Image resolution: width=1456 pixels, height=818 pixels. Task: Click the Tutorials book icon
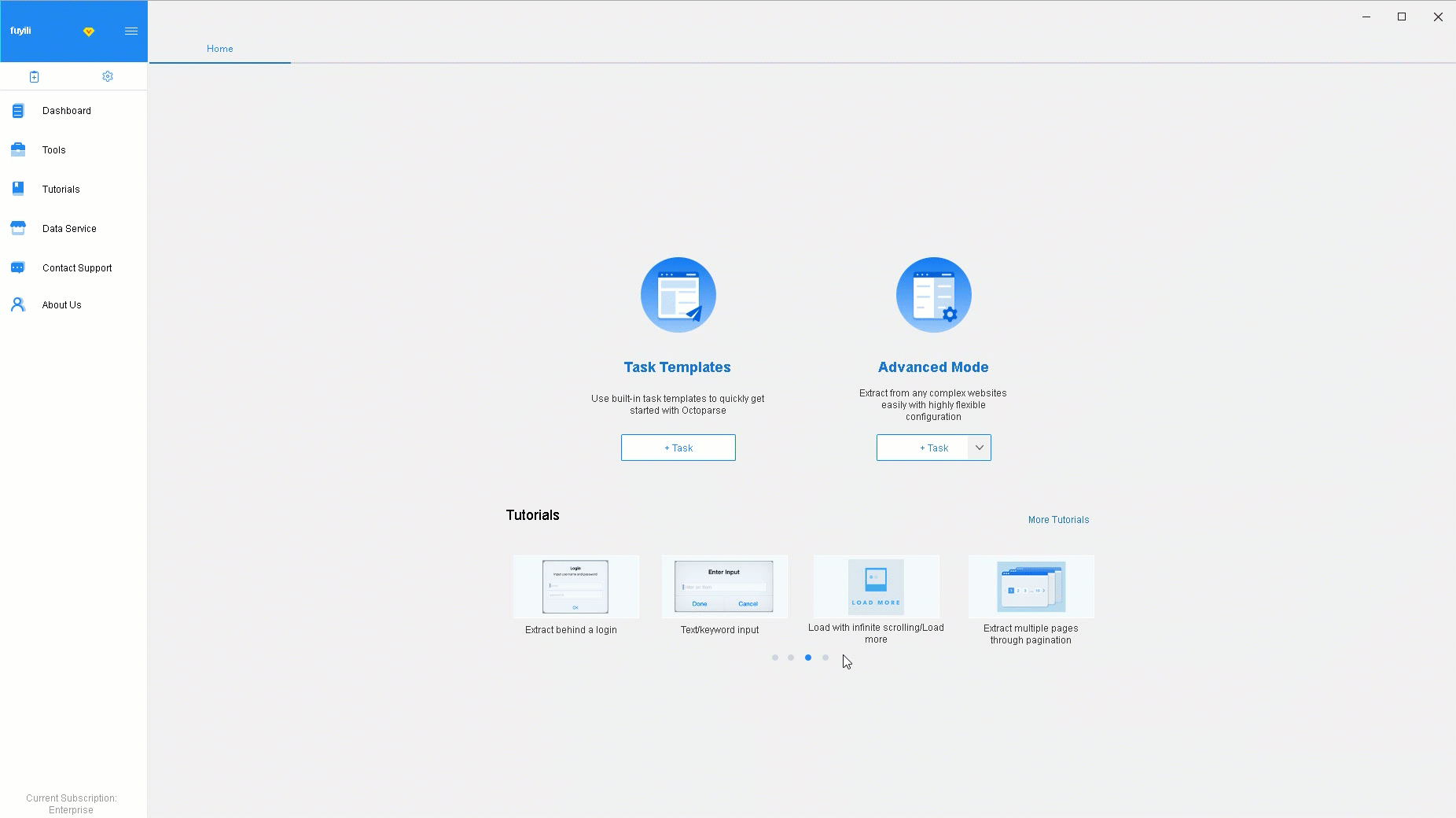point(18,189)
